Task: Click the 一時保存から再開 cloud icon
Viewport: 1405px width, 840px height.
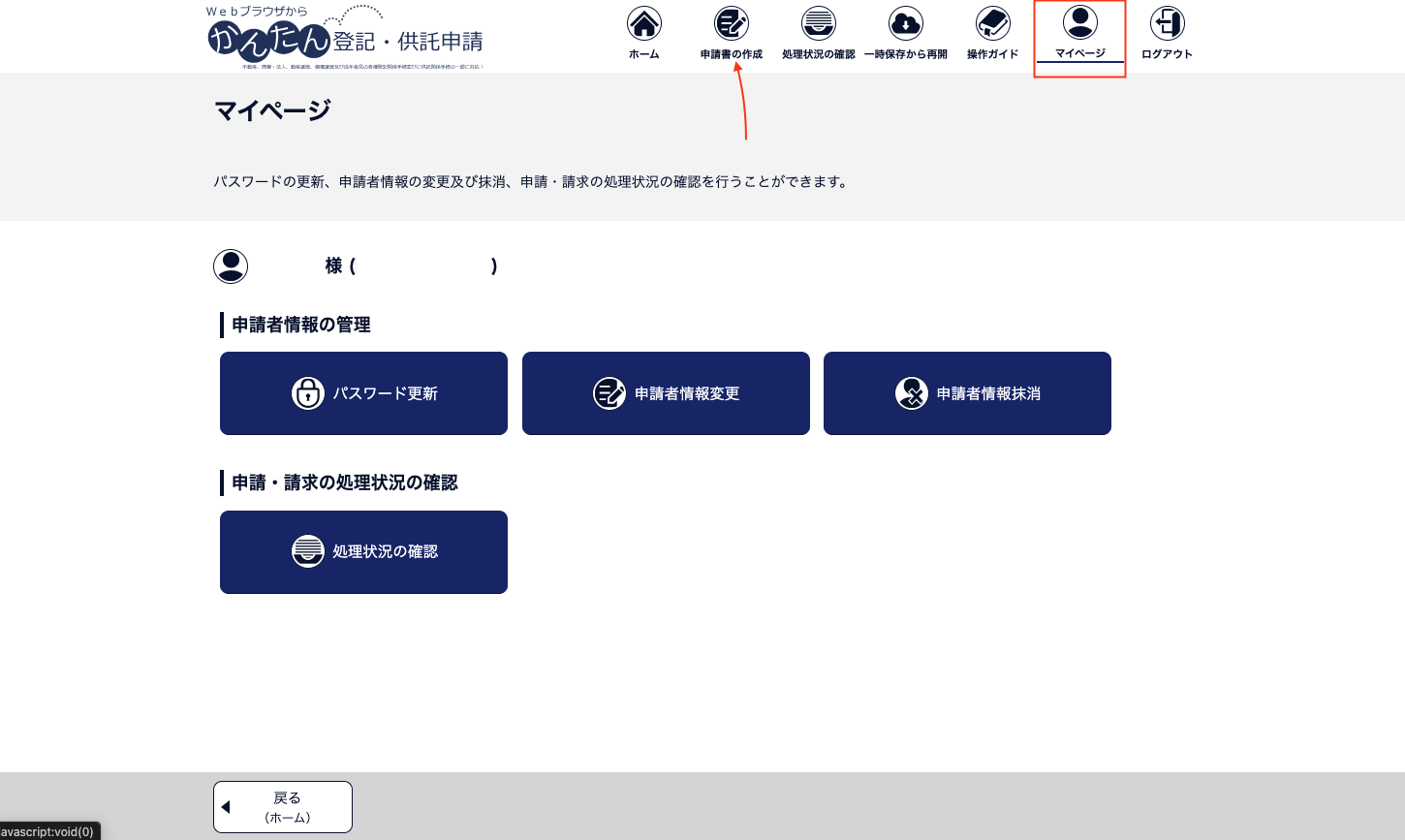Action: (x=905, y=23)
